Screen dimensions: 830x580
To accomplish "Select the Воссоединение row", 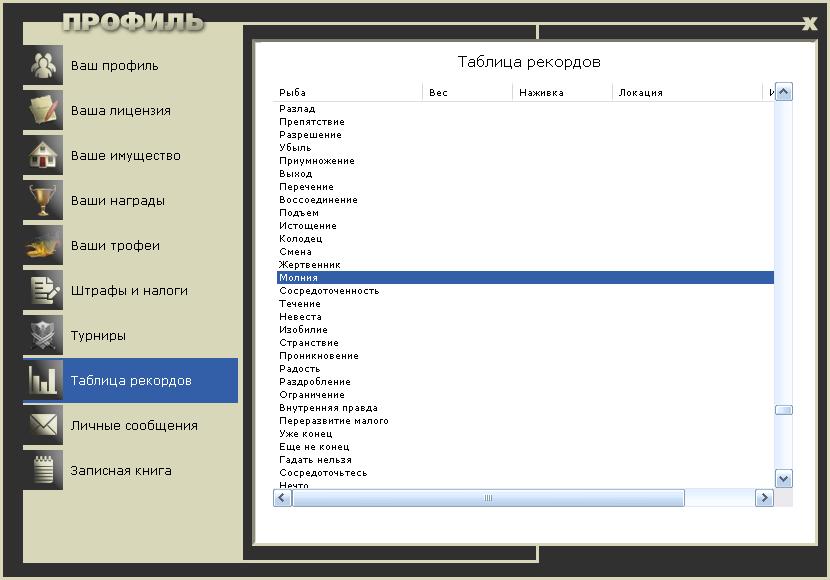I will [525, 200].
